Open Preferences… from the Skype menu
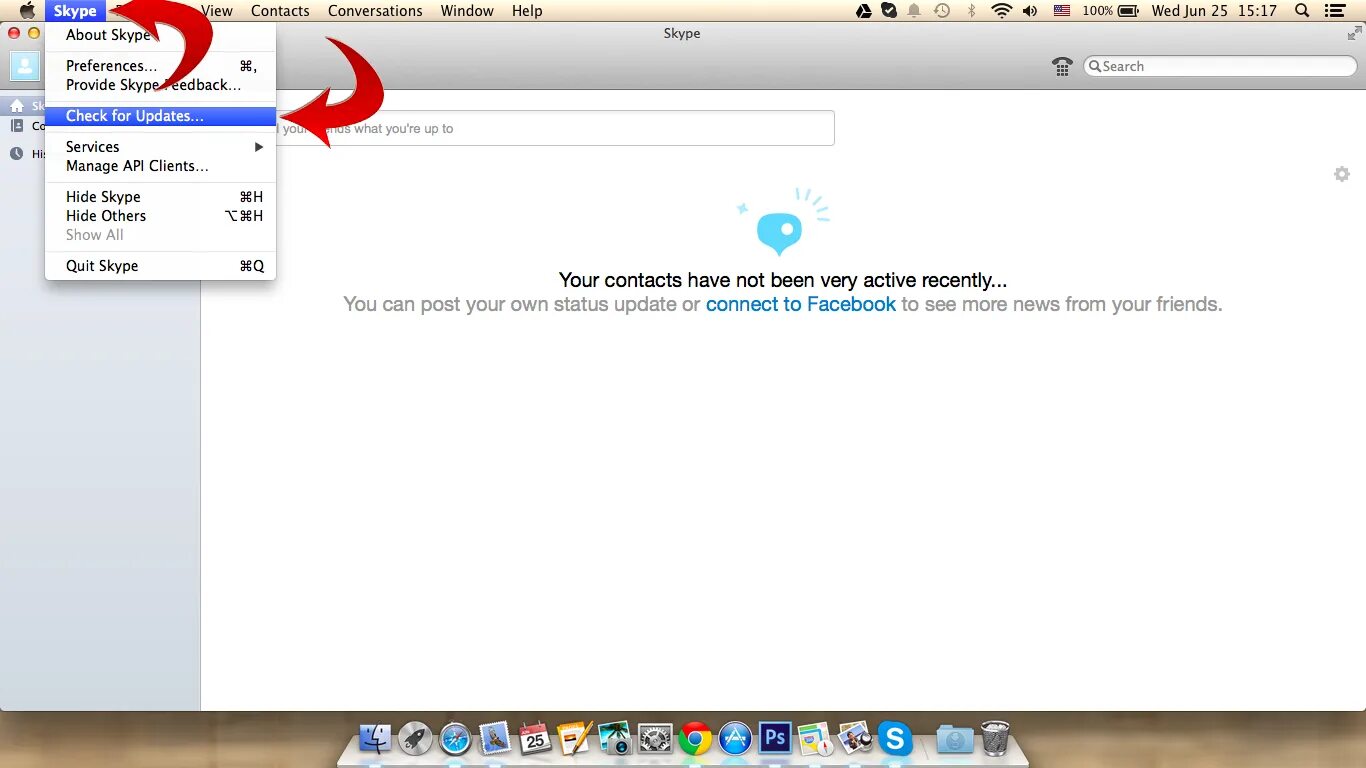 click(160, 66)
